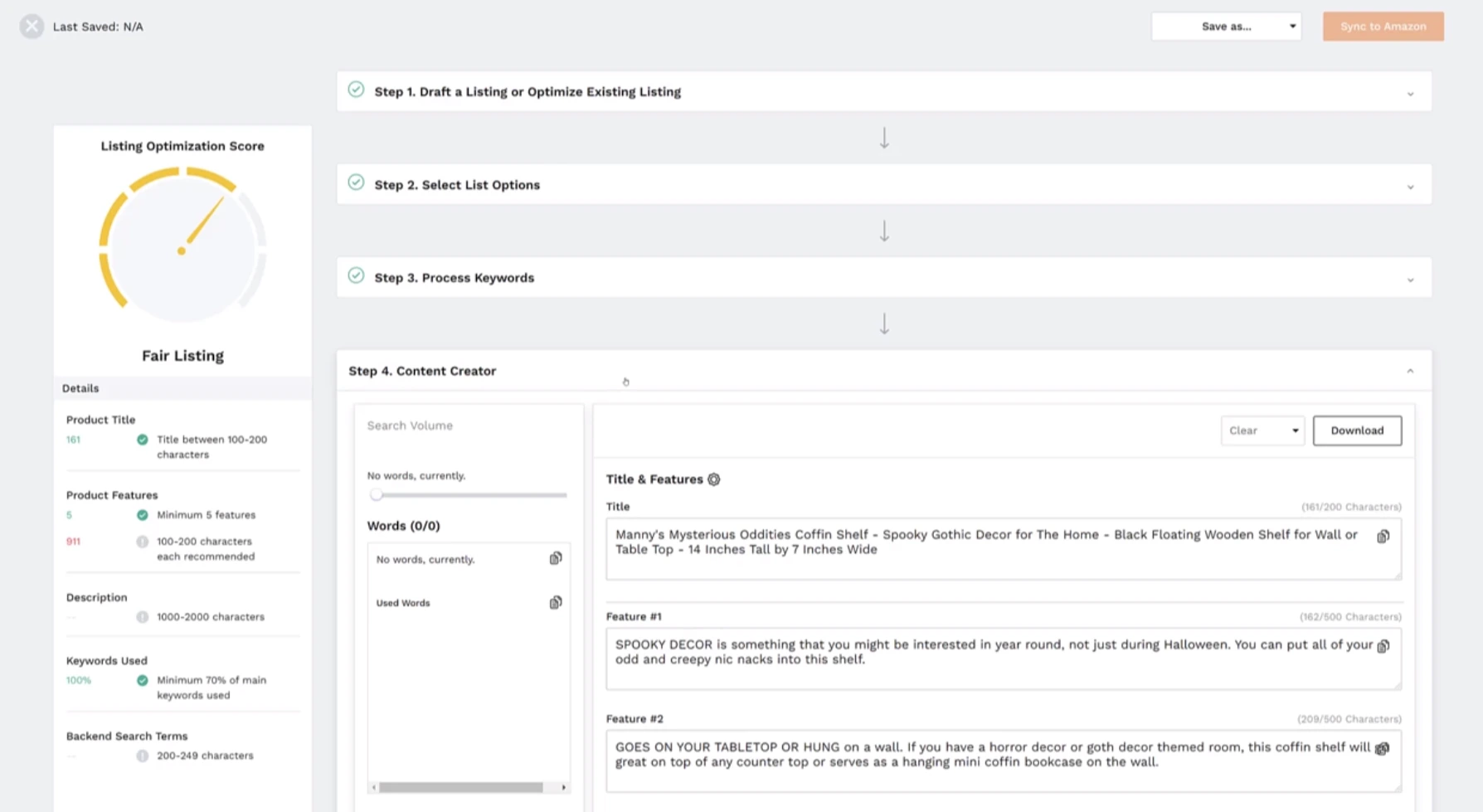Click the Search Volume slider handle
1483x812 pixels.
[377, 495]
